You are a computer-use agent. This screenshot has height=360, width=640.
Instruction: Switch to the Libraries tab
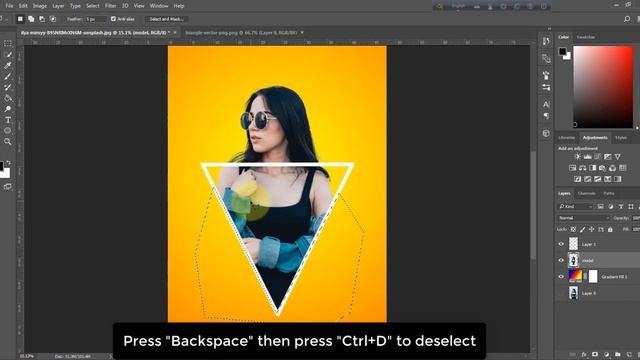[567, 138]
